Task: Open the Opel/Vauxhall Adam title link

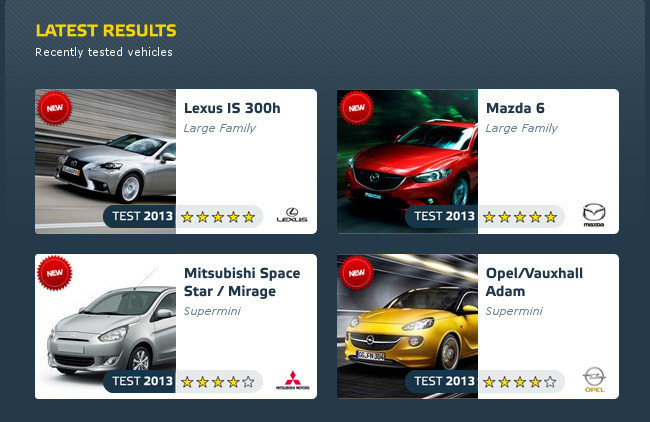Action: [x=534, y=282]
